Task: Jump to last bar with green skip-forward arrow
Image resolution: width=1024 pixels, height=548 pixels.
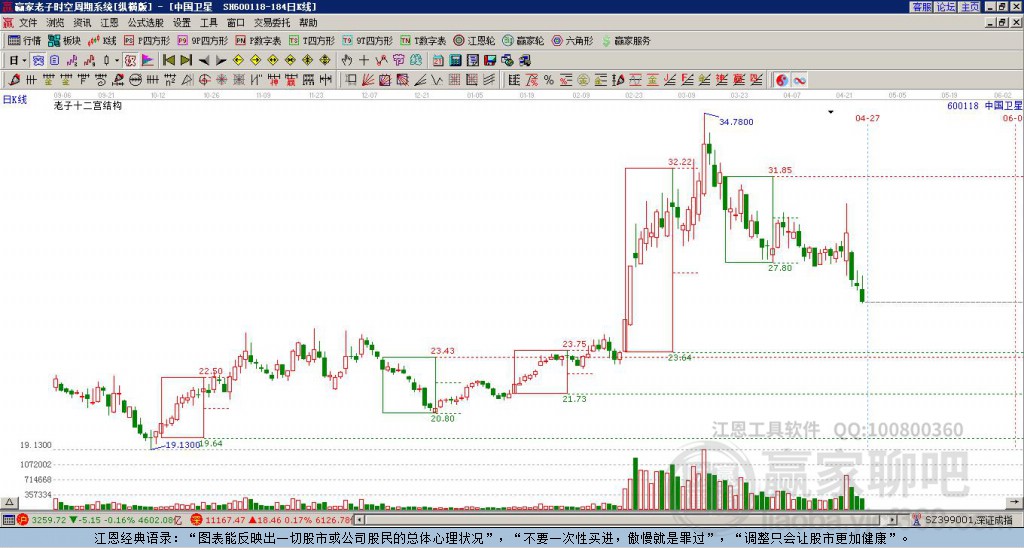Action: [186, 60]
